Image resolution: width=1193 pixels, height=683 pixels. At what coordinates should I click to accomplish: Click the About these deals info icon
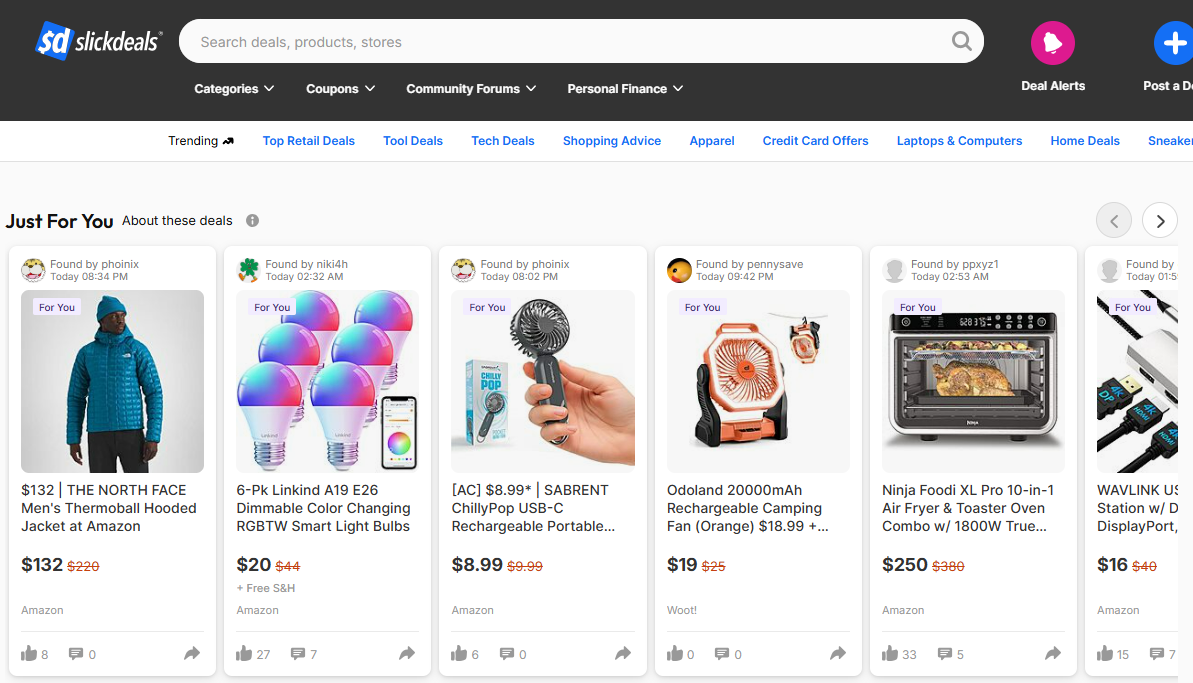[x=253, y=221]
